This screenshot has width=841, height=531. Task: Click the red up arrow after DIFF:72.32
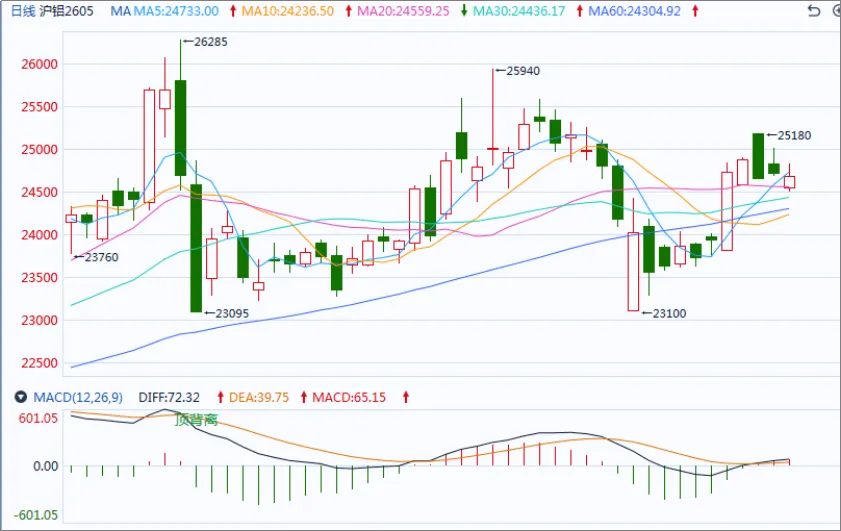[220, 397]
